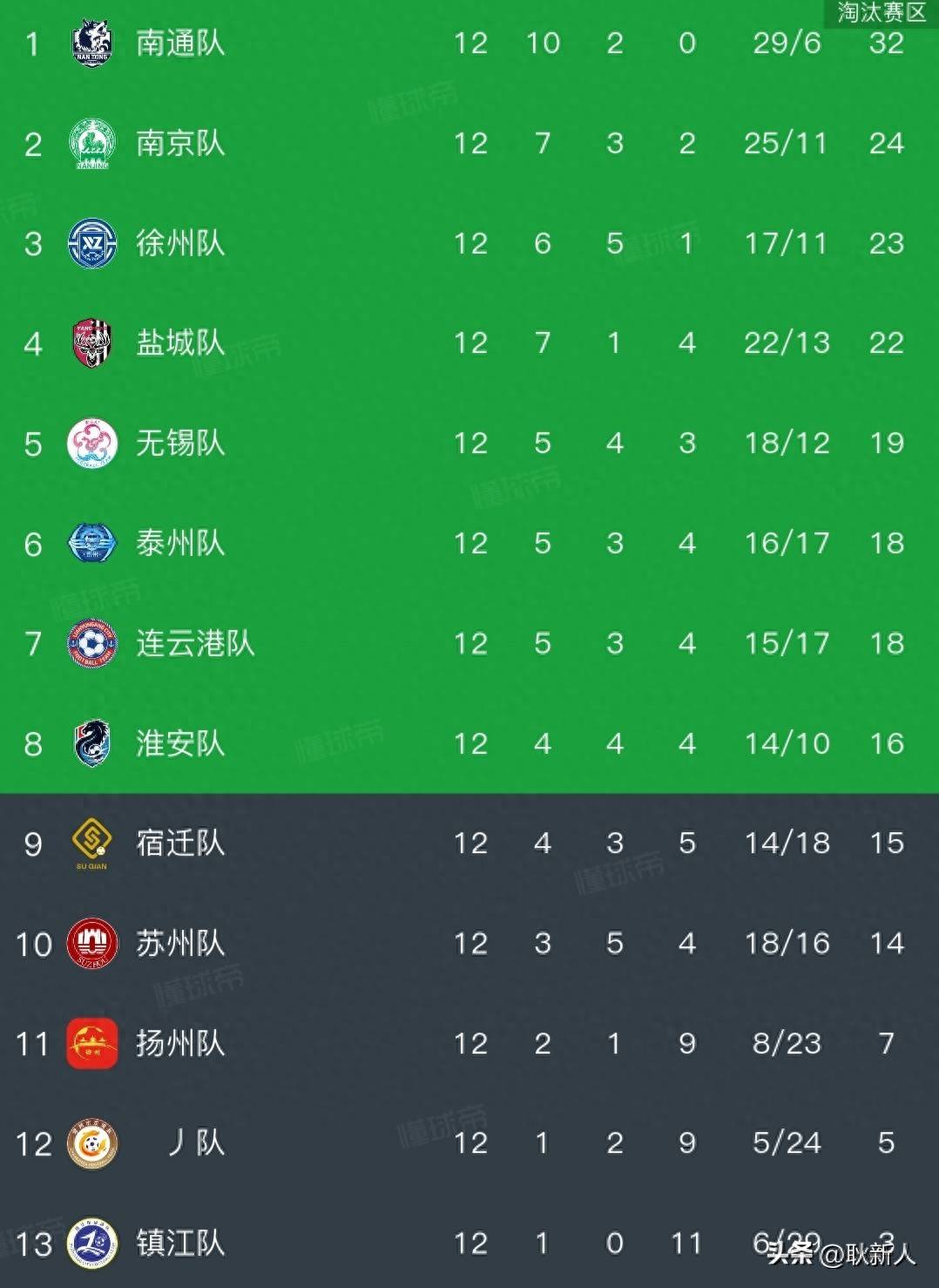Tap the 12th-place team logo
Screen dimensions: 939x1288
[91, 1143]
